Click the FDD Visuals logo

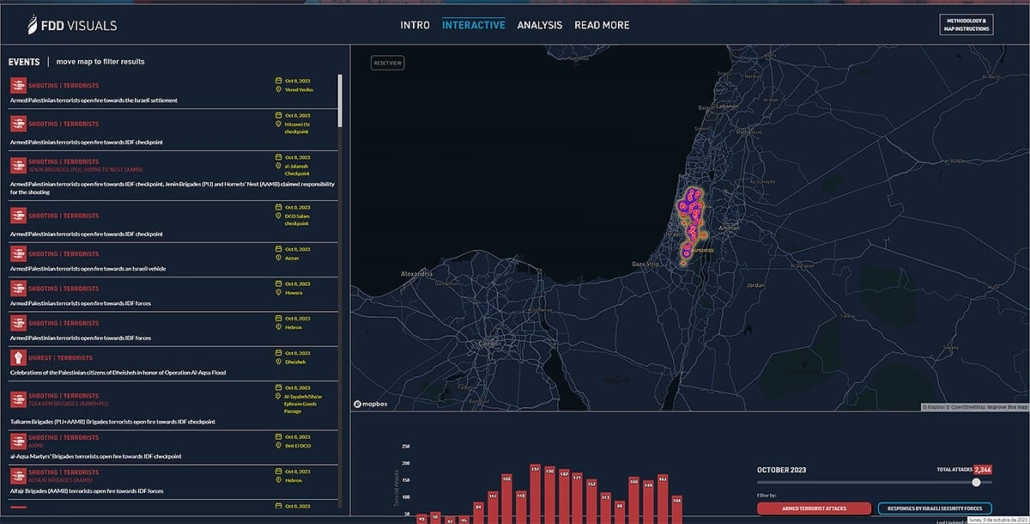[x=72, y=25]
